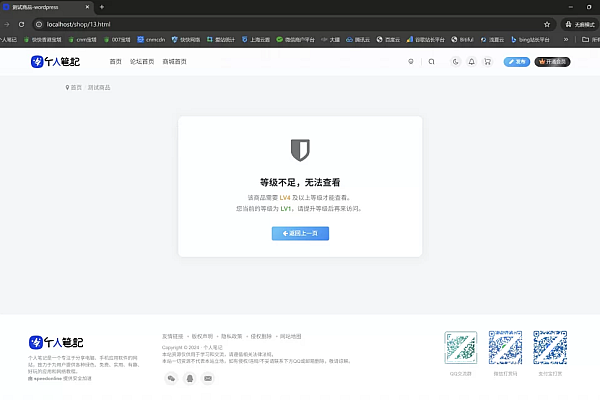Open the 微信商户平台 bookmark
This screenshot has height=400, width=600.
point(295,39)
